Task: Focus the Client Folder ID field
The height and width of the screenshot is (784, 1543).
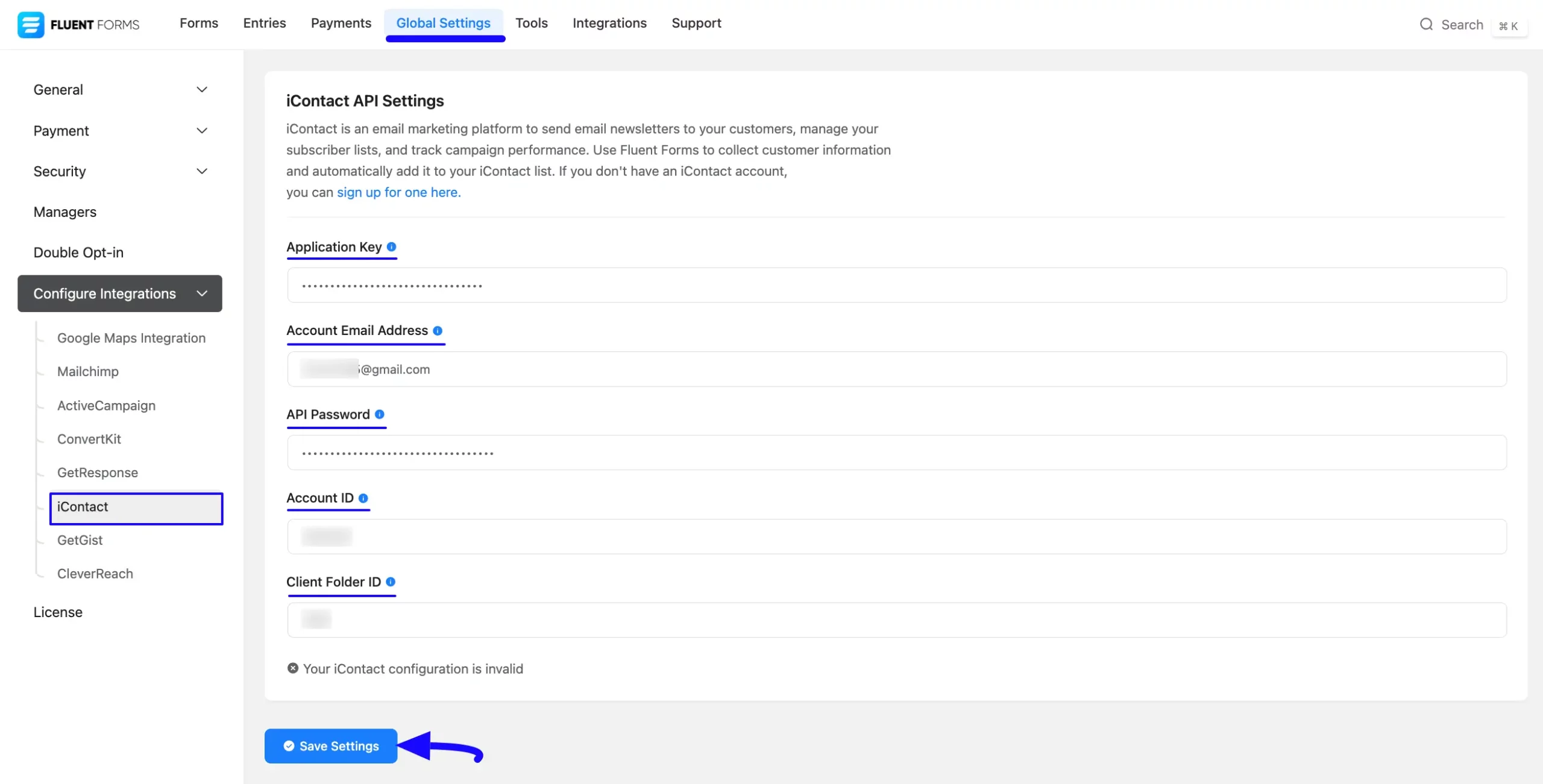Action: click(x=897, y=620)
